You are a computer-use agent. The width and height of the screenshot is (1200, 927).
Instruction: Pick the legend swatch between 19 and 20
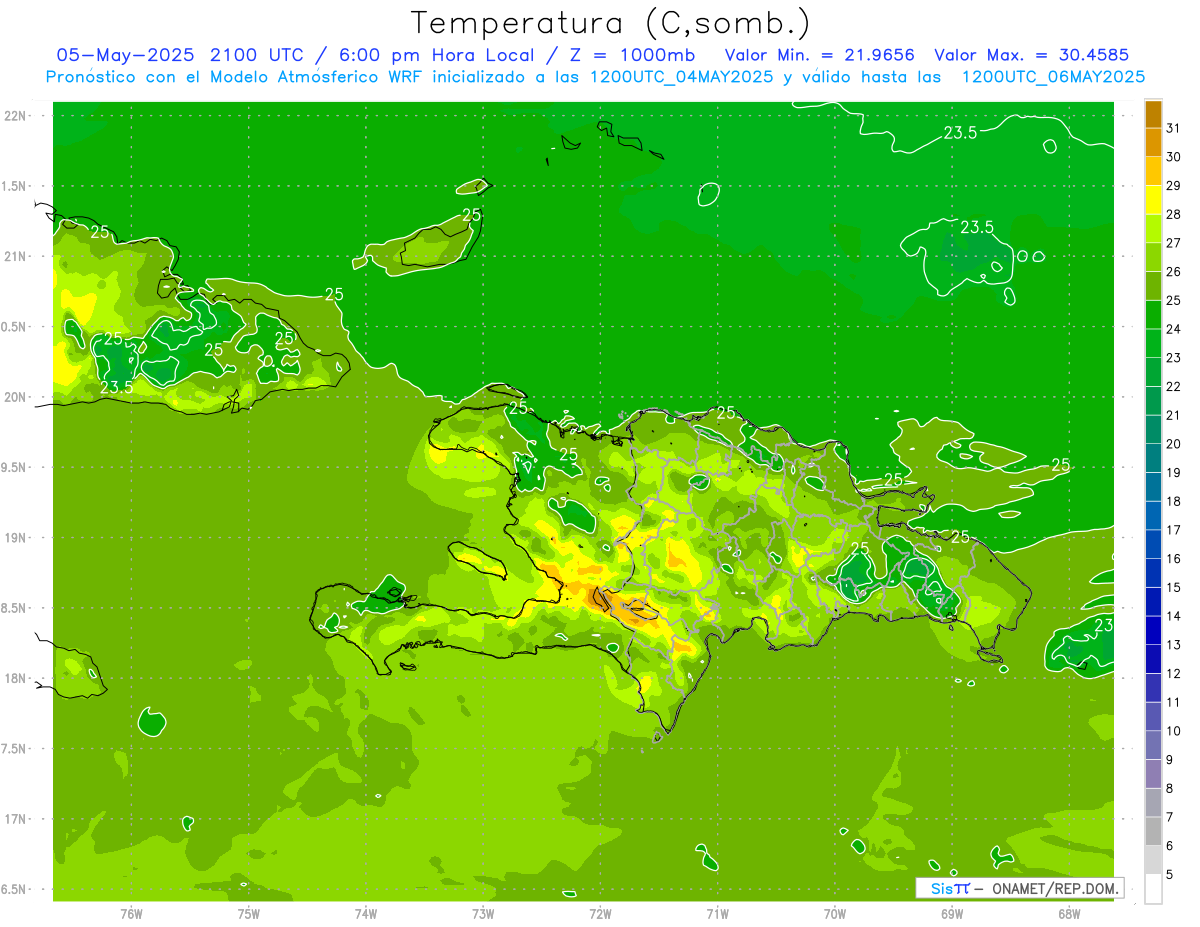coord(1153,458)
